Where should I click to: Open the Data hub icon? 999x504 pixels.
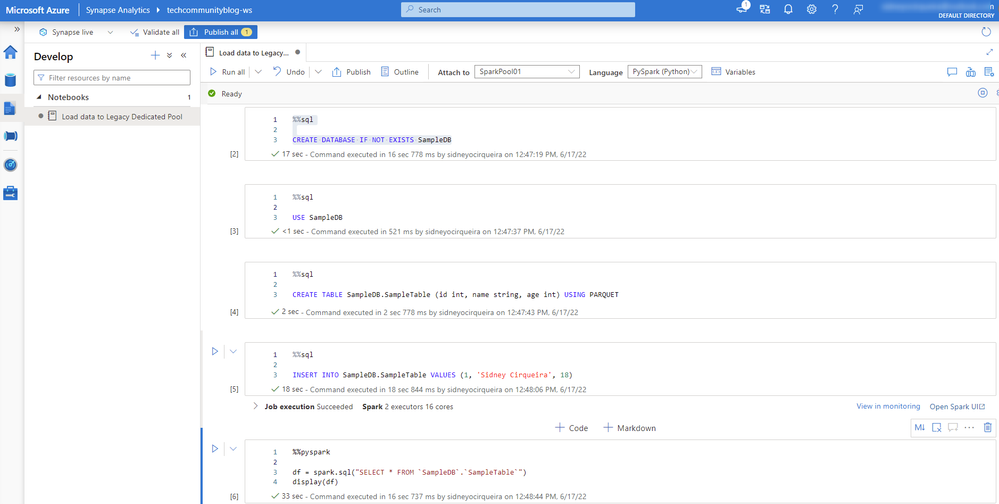11,80
